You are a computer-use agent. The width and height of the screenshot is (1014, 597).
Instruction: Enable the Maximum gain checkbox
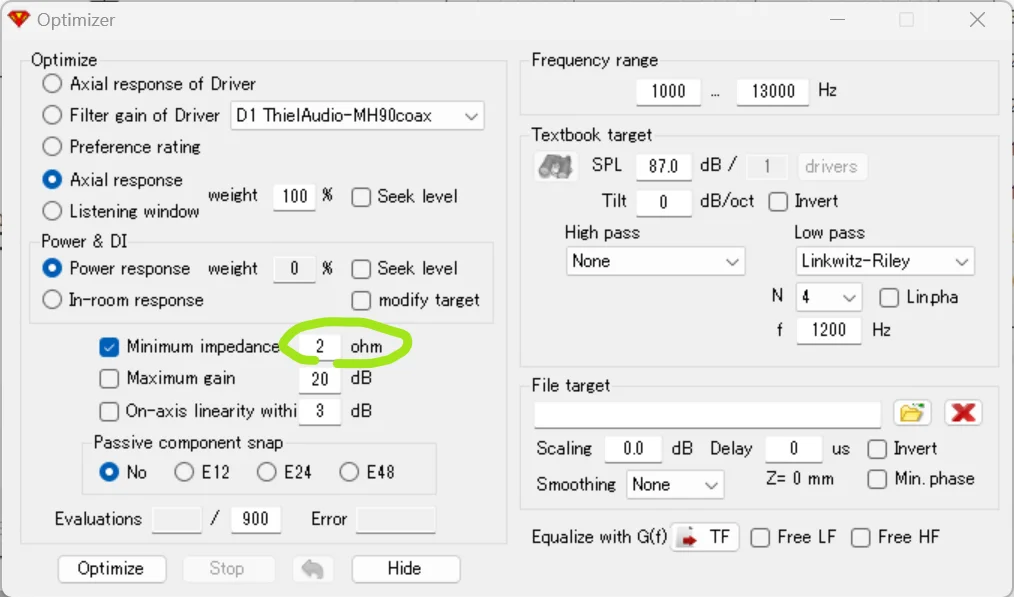(x=110, y=379)
